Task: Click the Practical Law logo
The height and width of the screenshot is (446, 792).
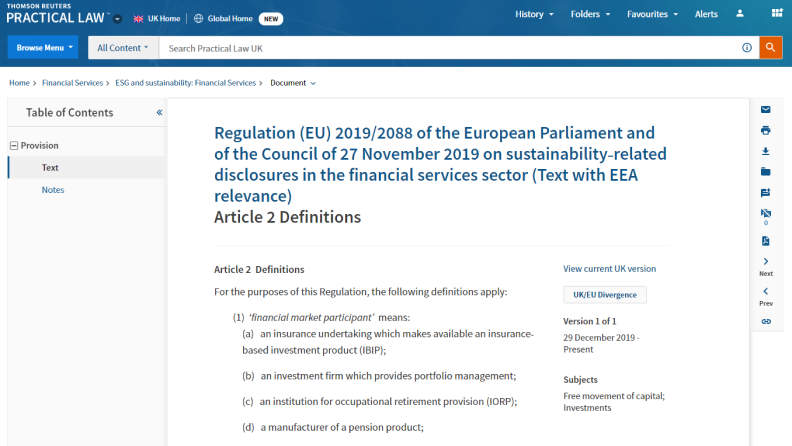Action: 56,14
